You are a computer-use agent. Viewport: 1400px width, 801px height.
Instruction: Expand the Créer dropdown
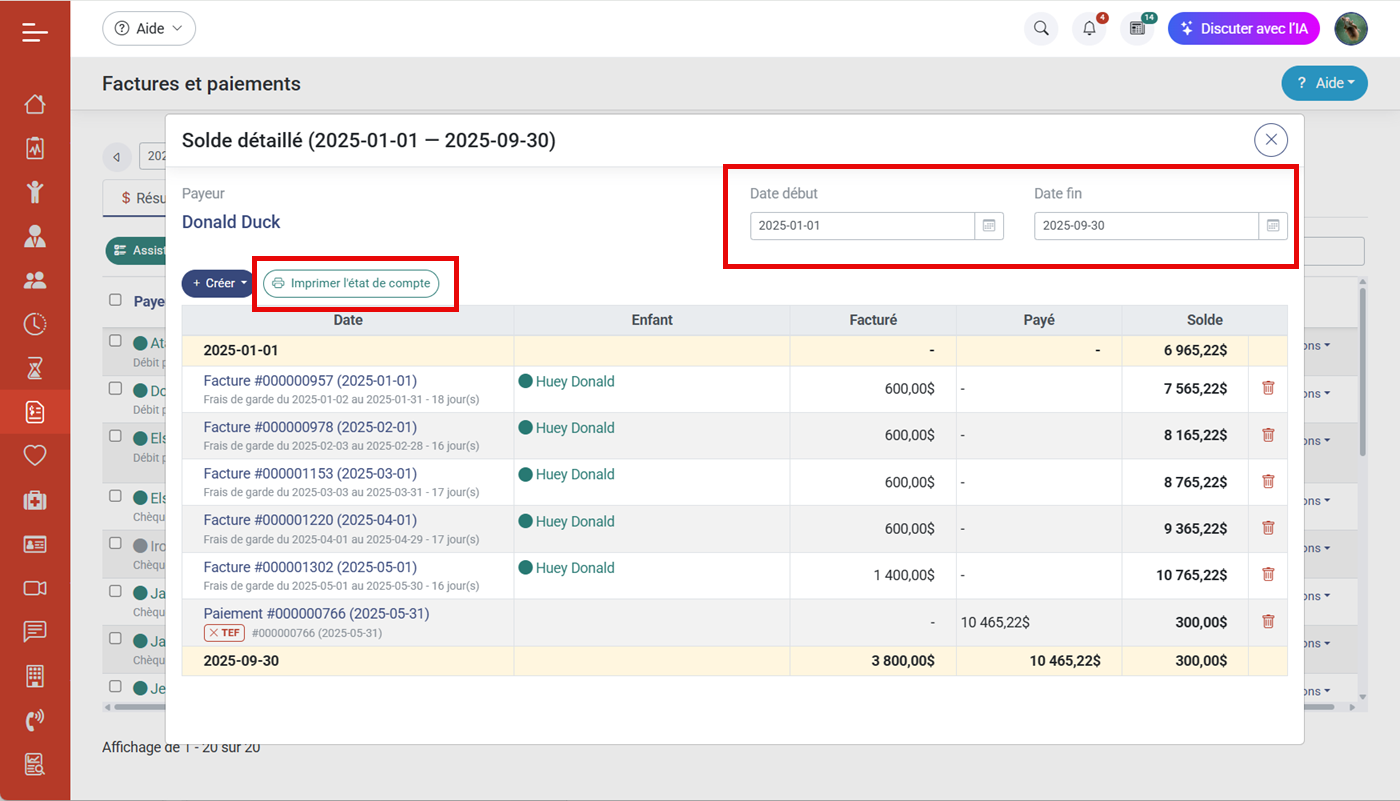pyautogui.click(x=217, y=283)
